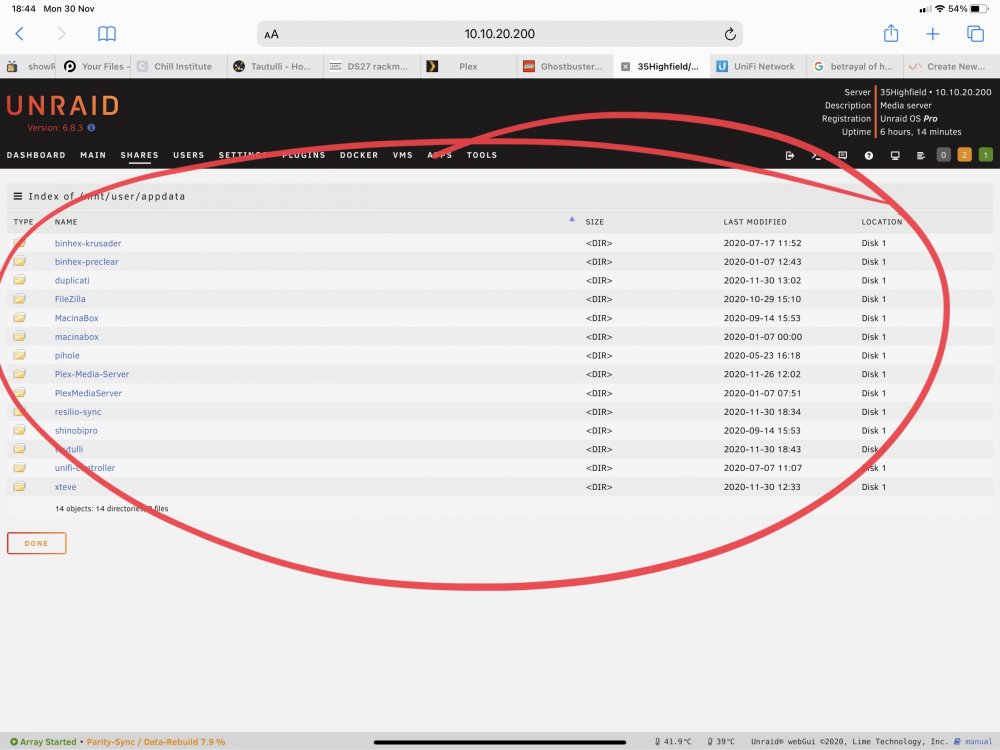The width and height of the screenshot is (1000, 750).
Task: Open the Unraid terminal icon
Action: [x=816, y=155]
